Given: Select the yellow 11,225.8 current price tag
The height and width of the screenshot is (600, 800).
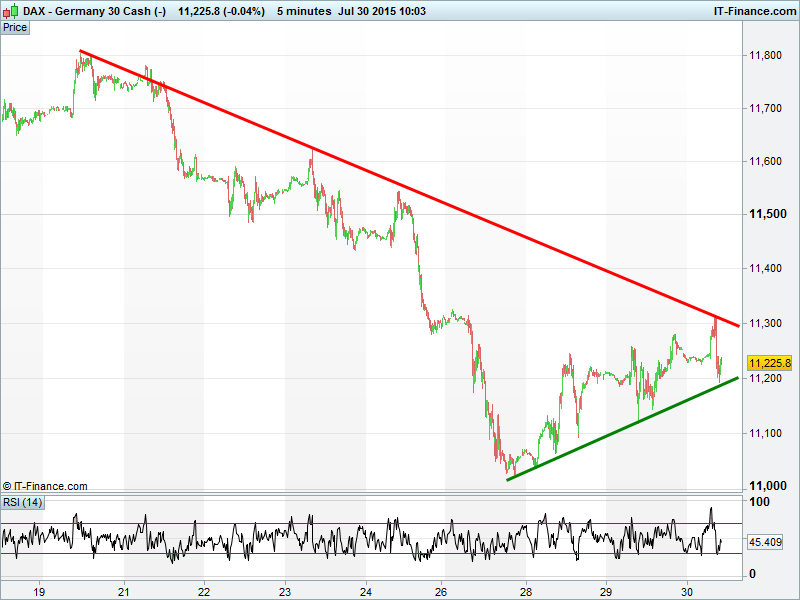Looking at the screenshot, I should [769, 363].
